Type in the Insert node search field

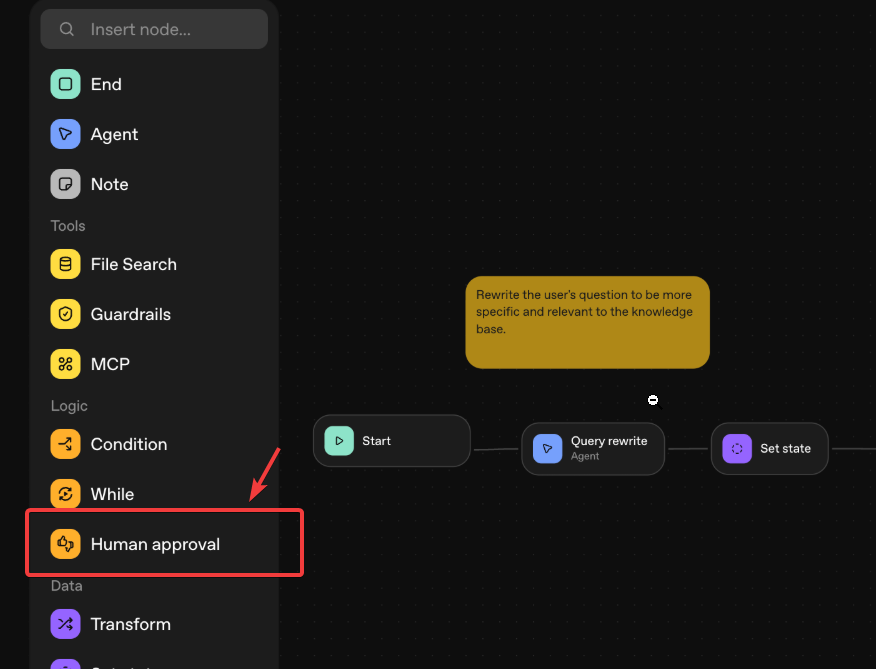(x=170, y=29)
